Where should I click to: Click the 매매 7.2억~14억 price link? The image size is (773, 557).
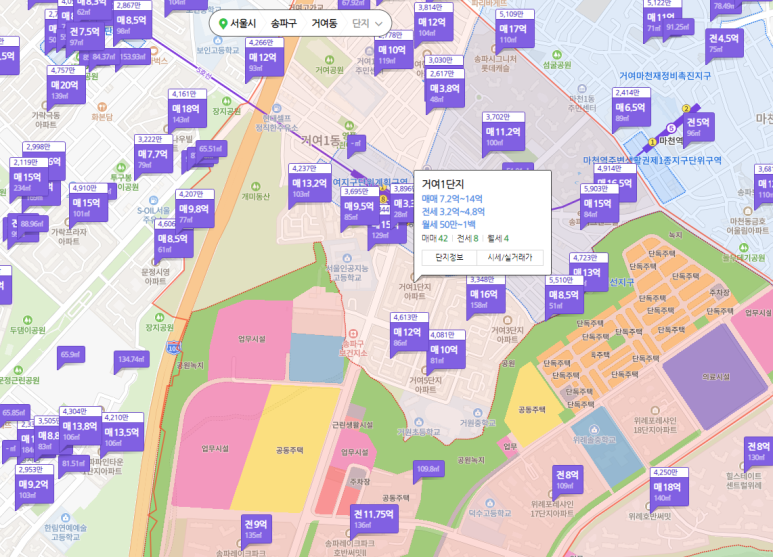(x=452, y=199)
